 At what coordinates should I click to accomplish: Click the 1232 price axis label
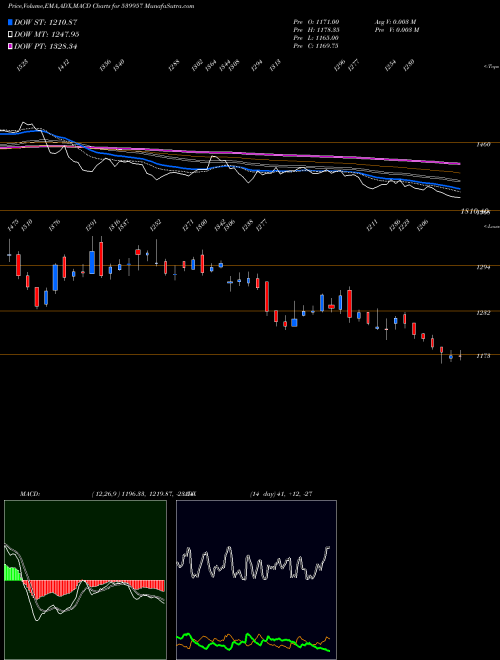click(x=483, y=313)
